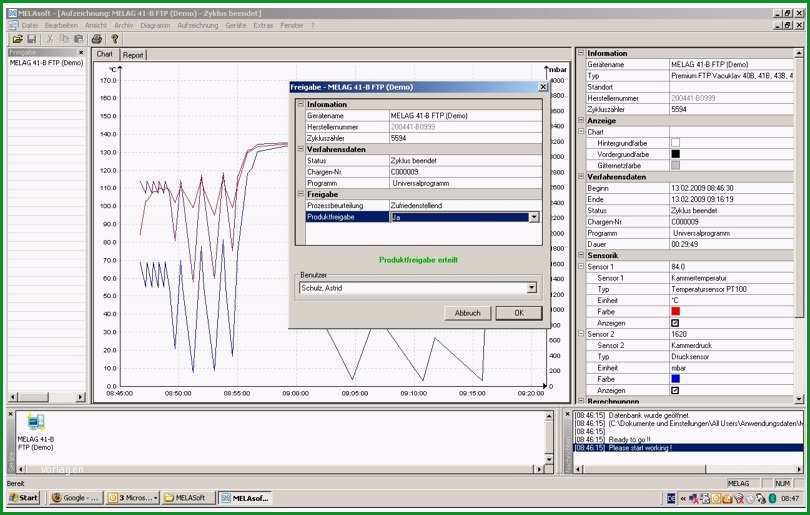
Task: Toggle the Anzeigen checkbox for Sensor 2
Action: click(675, 391)
